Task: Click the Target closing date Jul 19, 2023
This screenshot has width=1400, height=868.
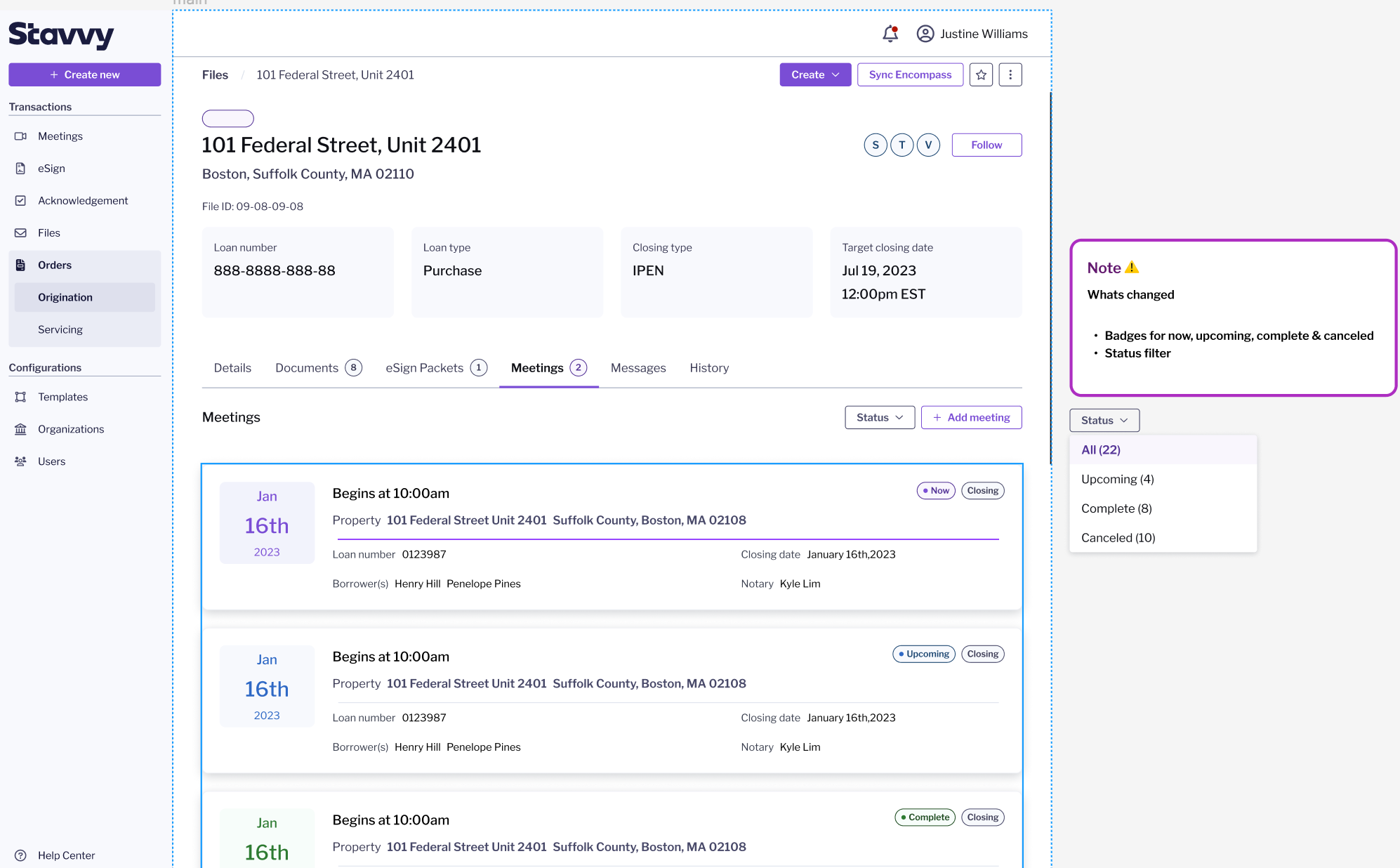Action: tap(926, 272)
